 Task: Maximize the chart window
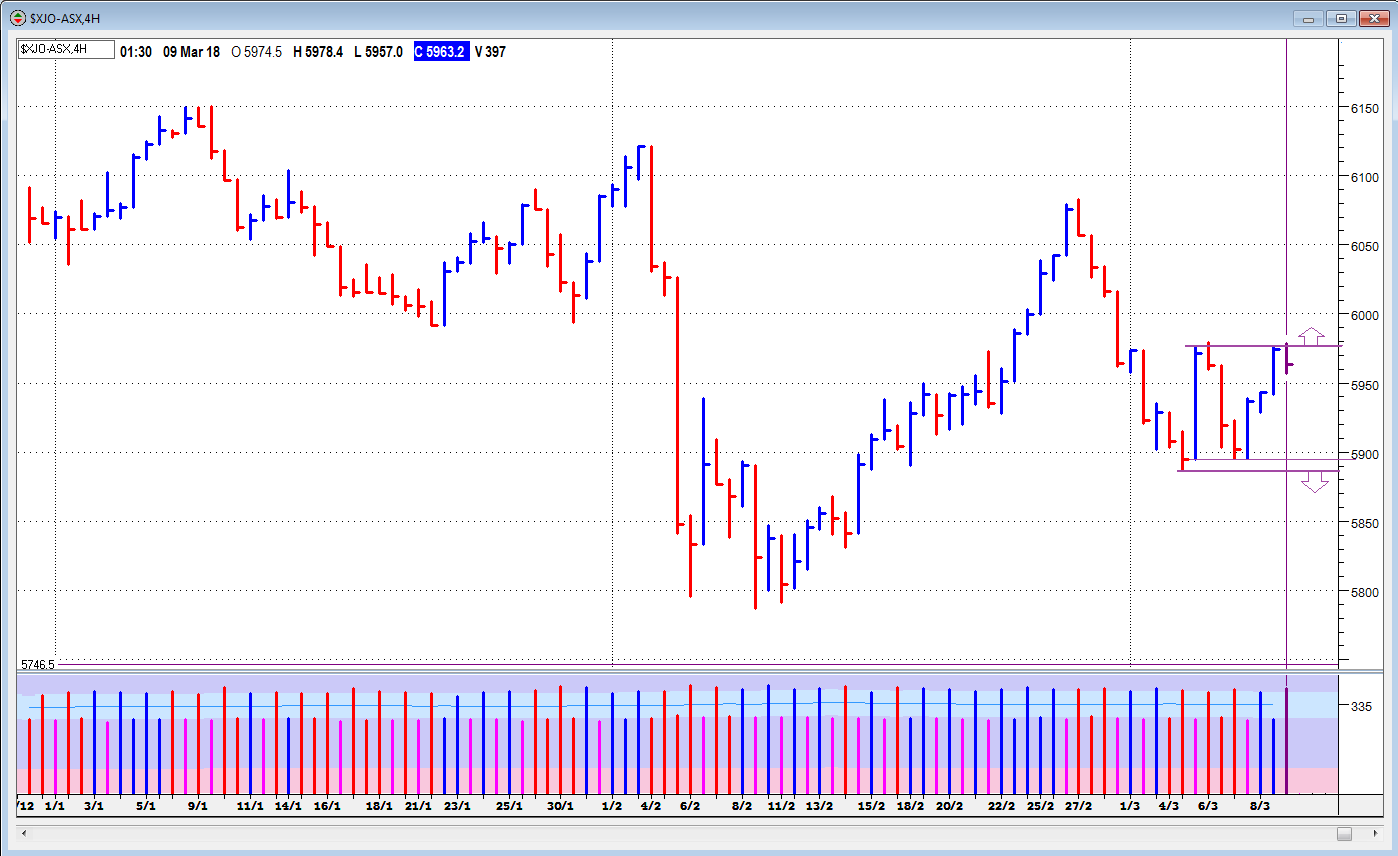1341,18
